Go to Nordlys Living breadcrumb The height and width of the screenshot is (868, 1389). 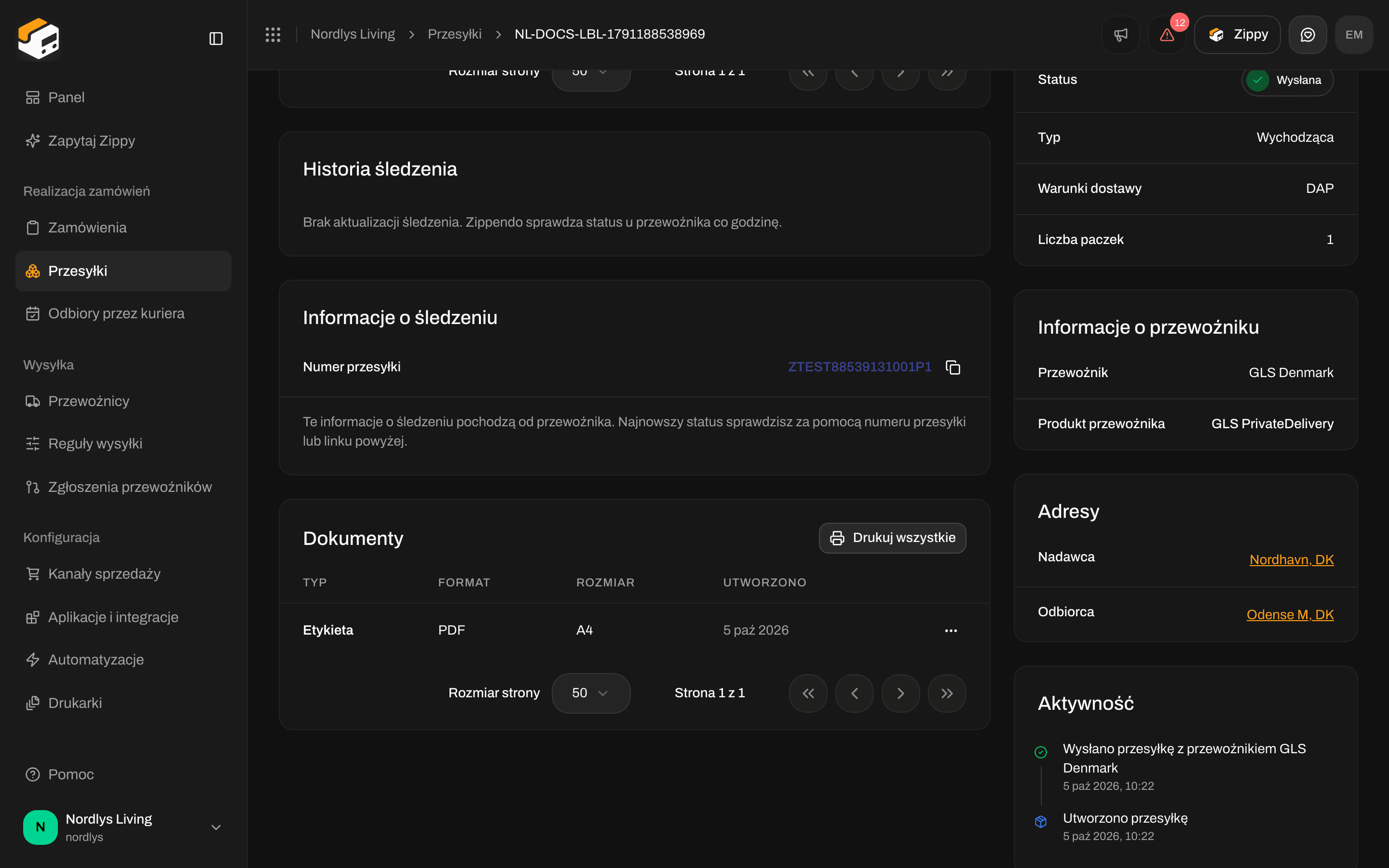click(x=353, y=34)
